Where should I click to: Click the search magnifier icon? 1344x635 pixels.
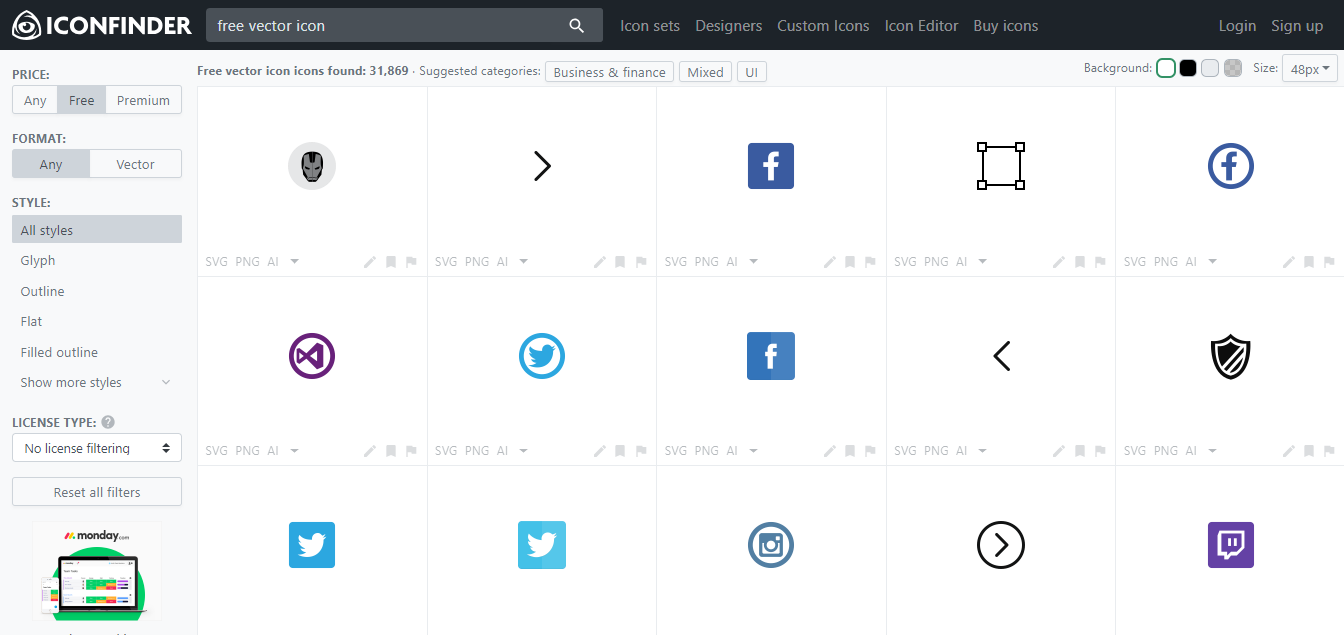(x=576, y=25)
